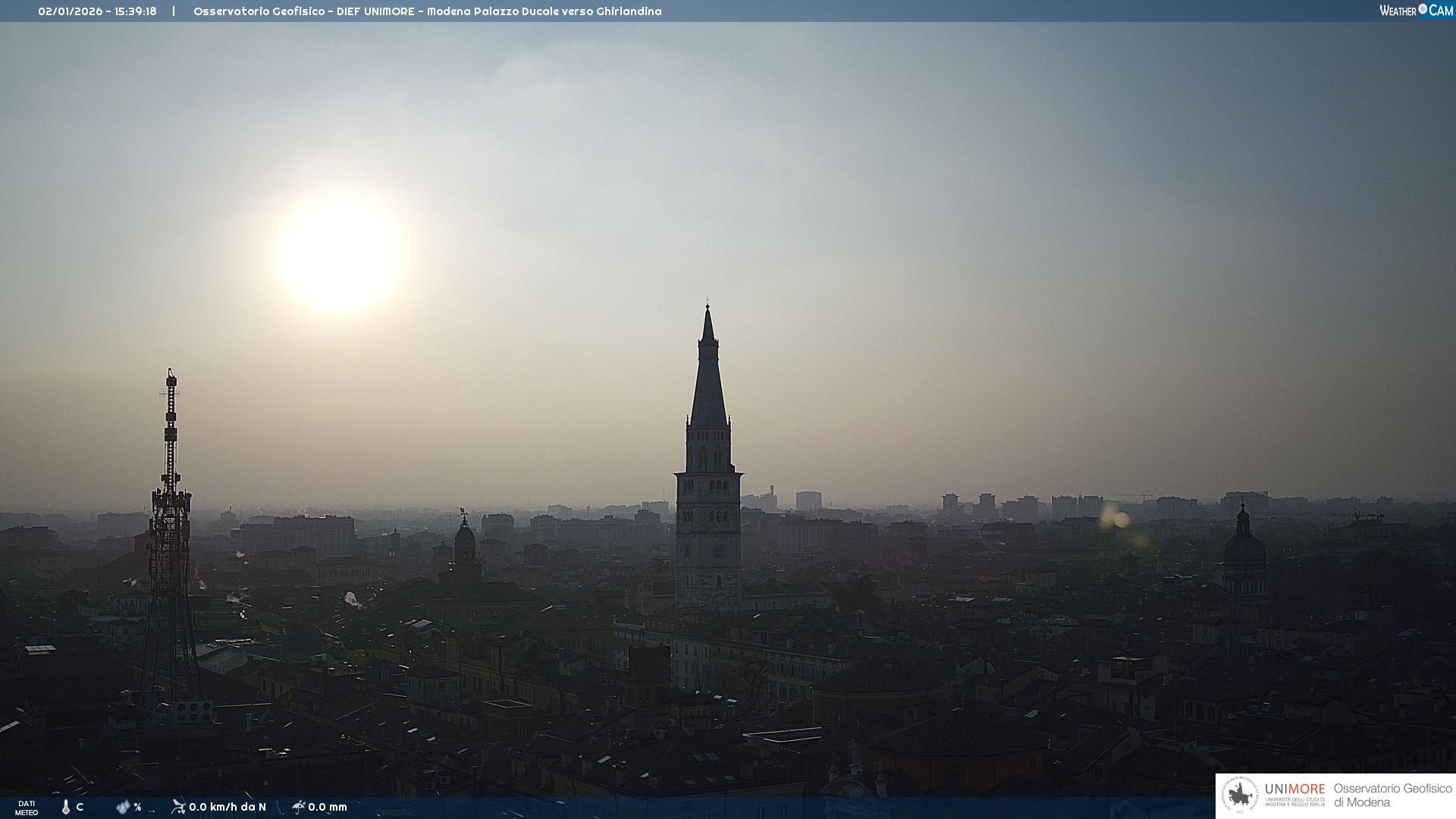
Task: Click the rainfall 0.0 mm reading
Action: 328,807
